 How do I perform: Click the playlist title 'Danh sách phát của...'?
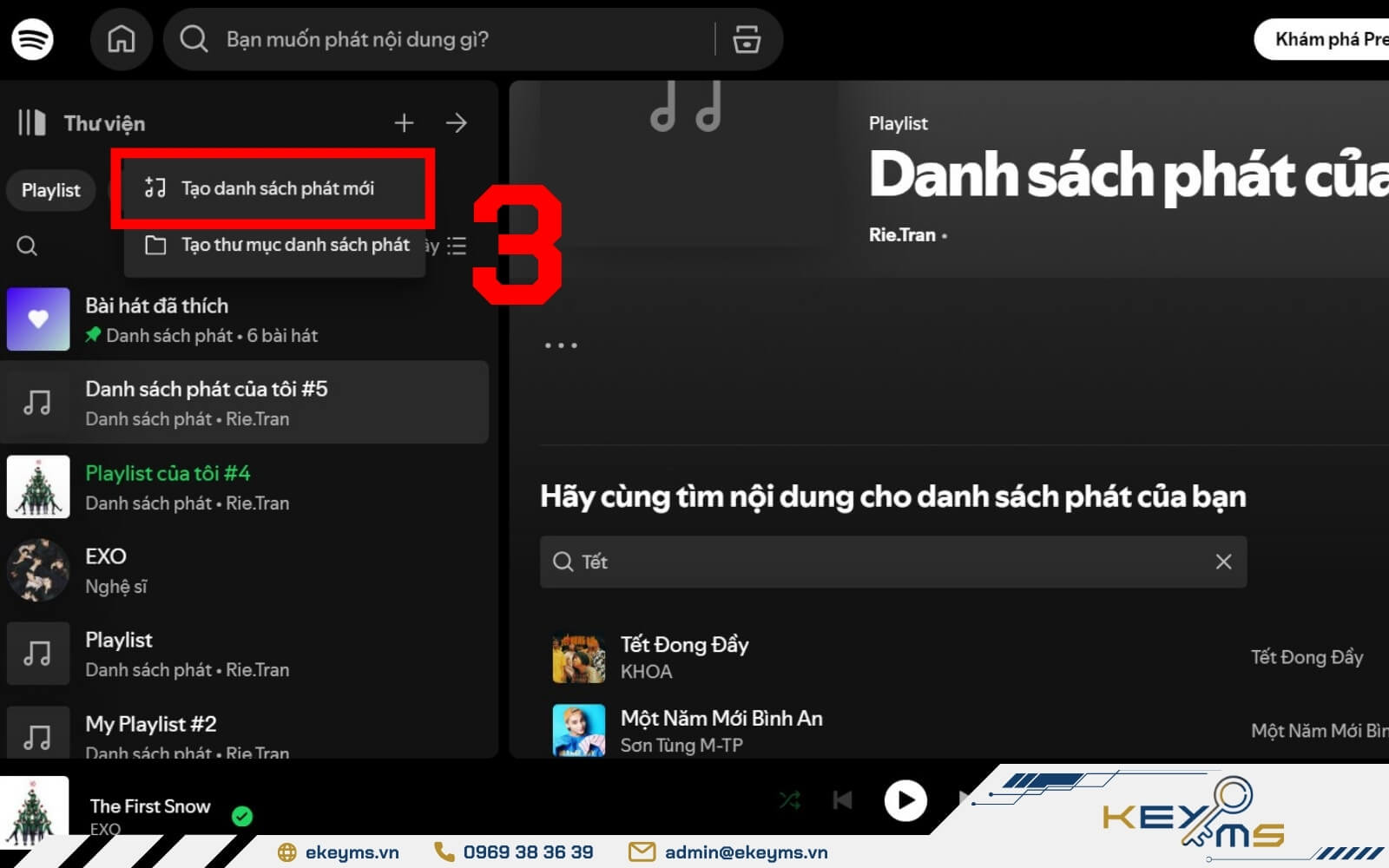pyautogui.click(x=1129, y=174)
